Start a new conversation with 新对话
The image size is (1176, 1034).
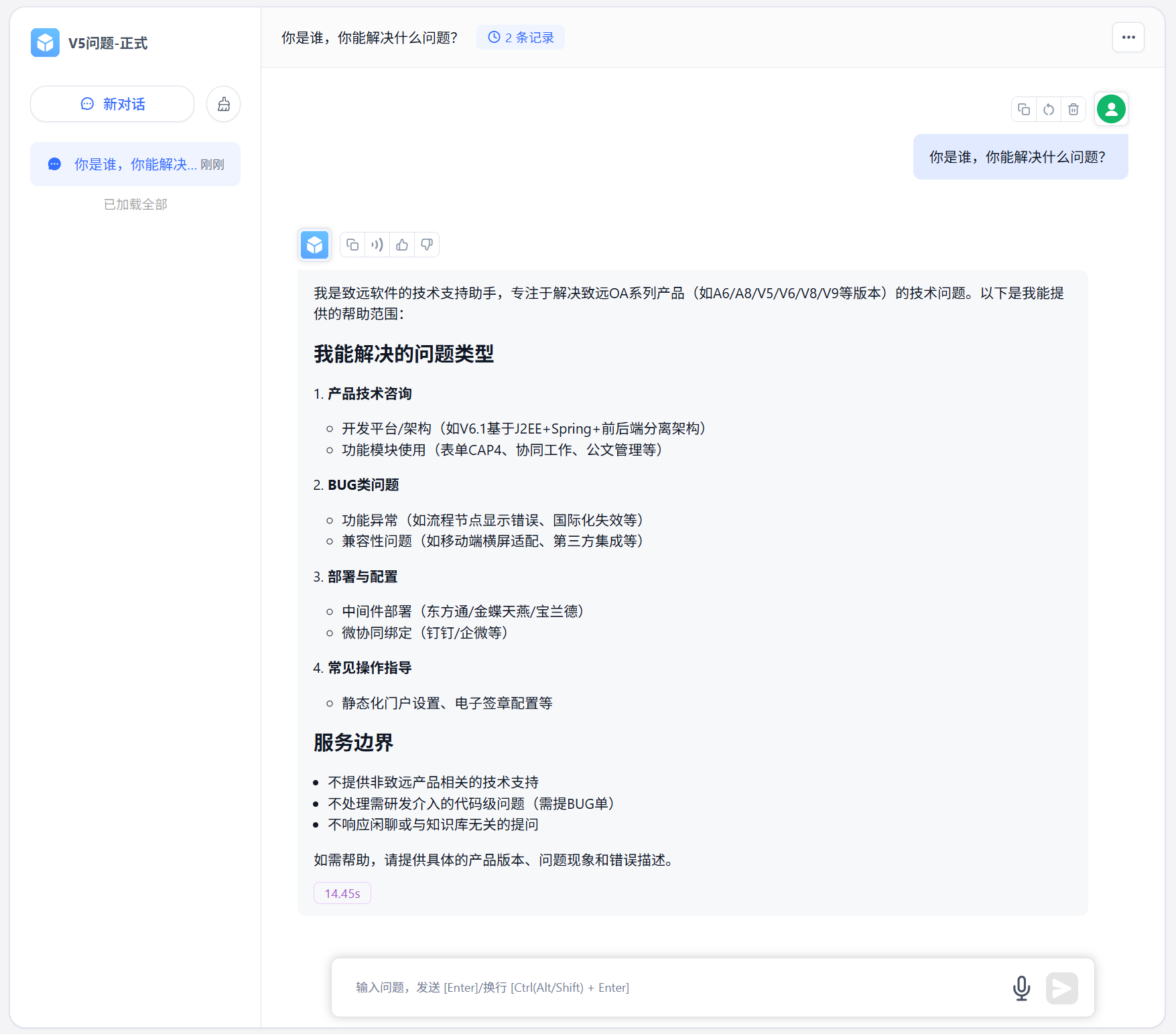pyautogui.click(x=113, y=104)
